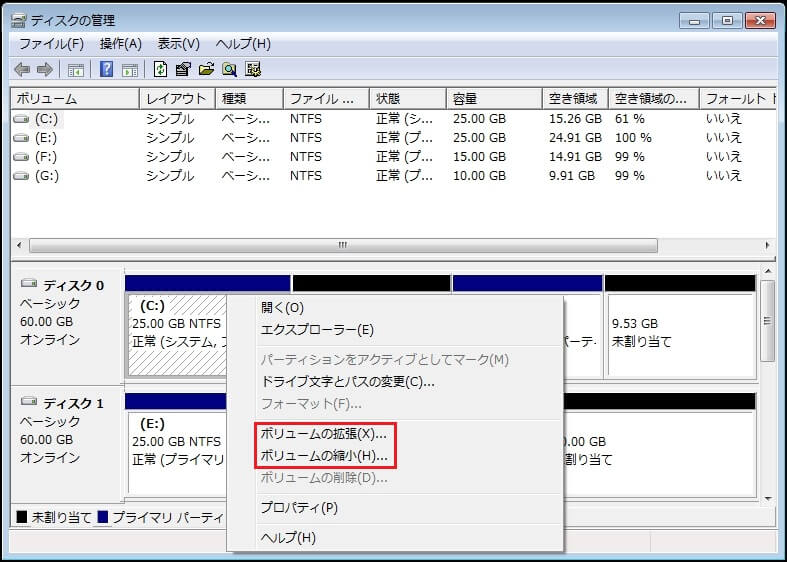The image size is (787, 562).
Task: Click the ディスクの管理 title bar icon
Action: [19, 21]
